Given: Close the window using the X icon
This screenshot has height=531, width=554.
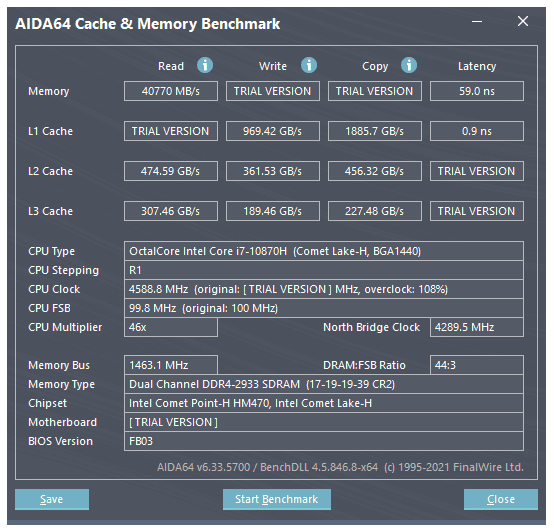Looking at the screenshot, I should pyautogui.click(x=523, y=21).
